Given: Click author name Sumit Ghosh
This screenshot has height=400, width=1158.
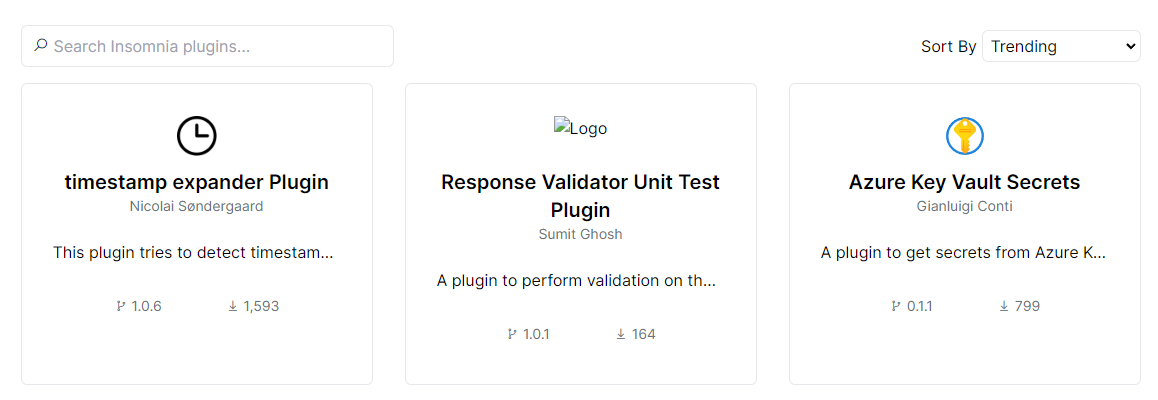Looking at the screenshot, I should pos(580,234).
